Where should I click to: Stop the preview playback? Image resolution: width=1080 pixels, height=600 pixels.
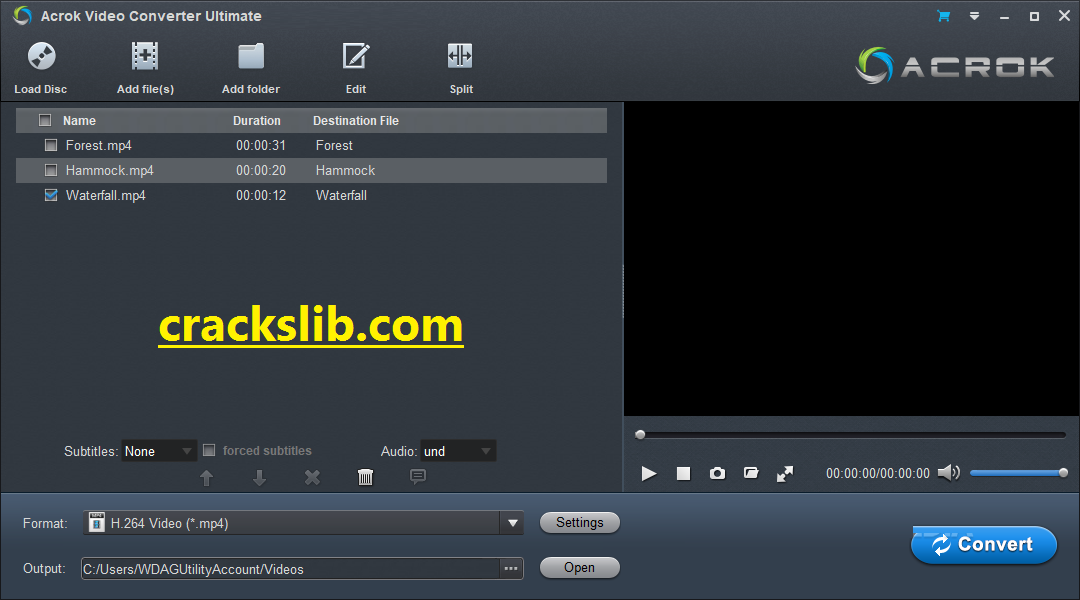[683, 473]
